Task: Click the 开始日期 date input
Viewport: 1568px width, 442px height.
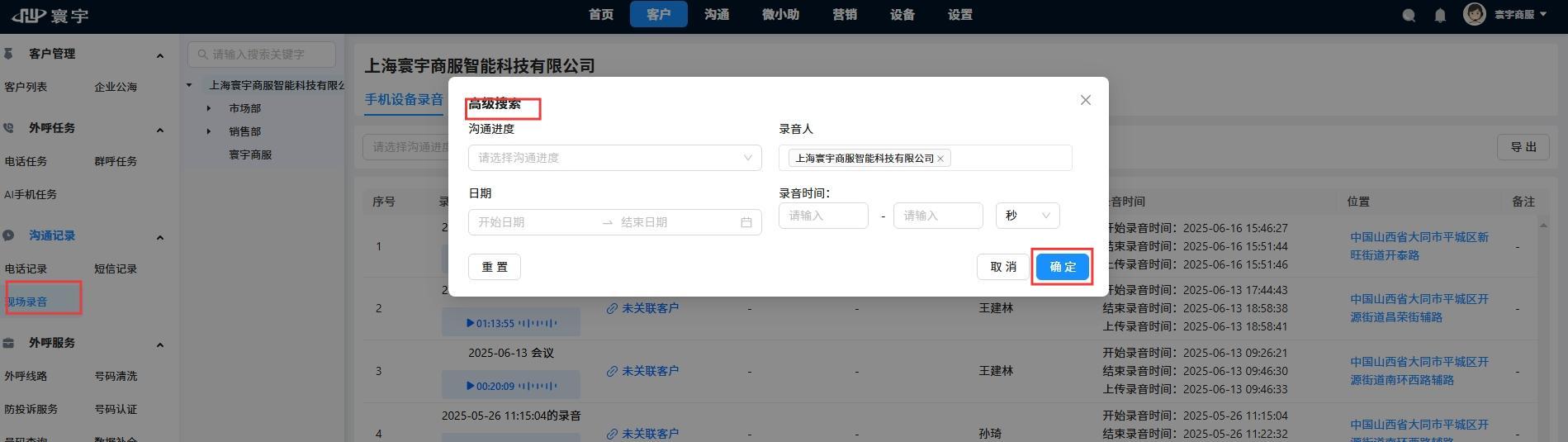Action: coord(535,222)
